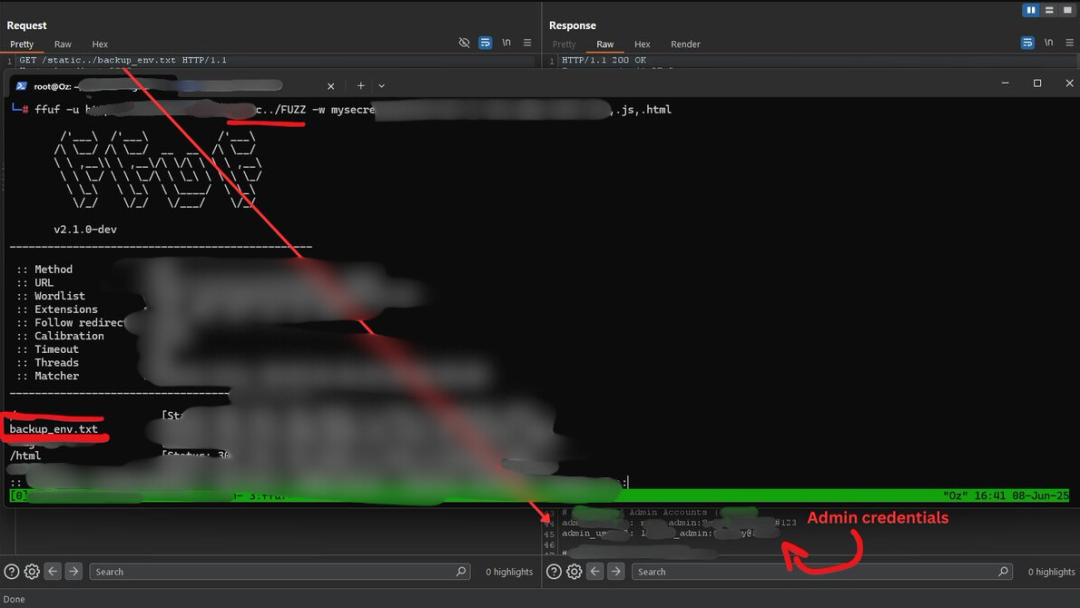The image size is (1080, 608).
Task: Open the Response panel hamburger menu
Action: (1069, 43)
